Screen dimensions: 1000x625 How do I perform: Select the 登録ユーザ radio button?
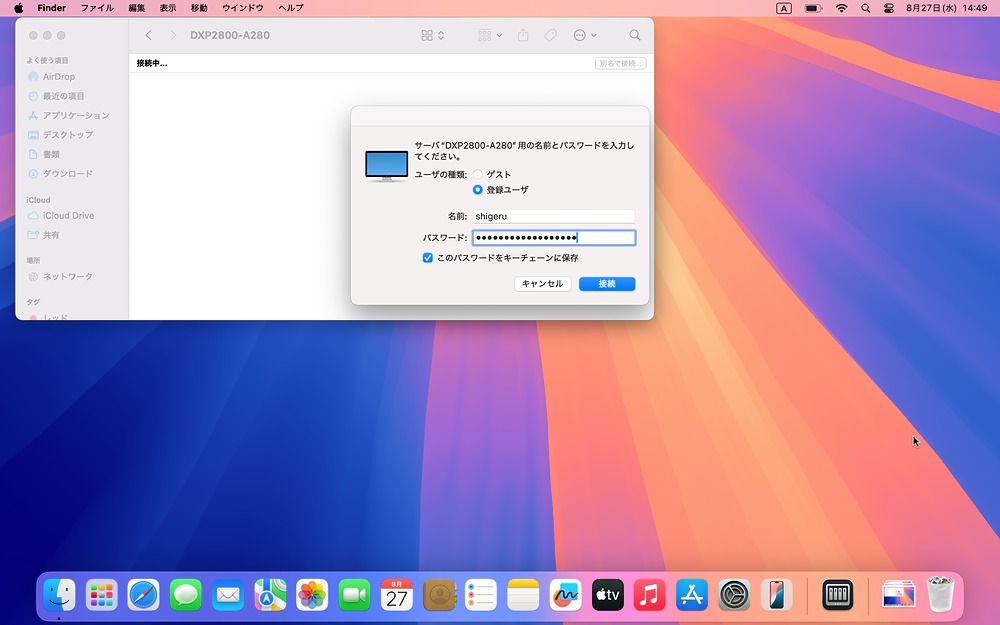478,190
